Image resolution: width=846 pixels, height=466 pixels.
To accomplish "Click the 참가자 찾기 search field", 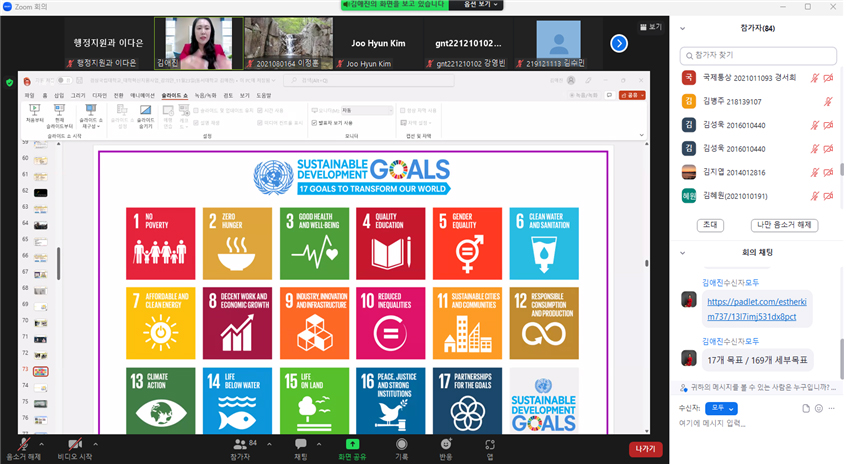I will coord(758,56).
